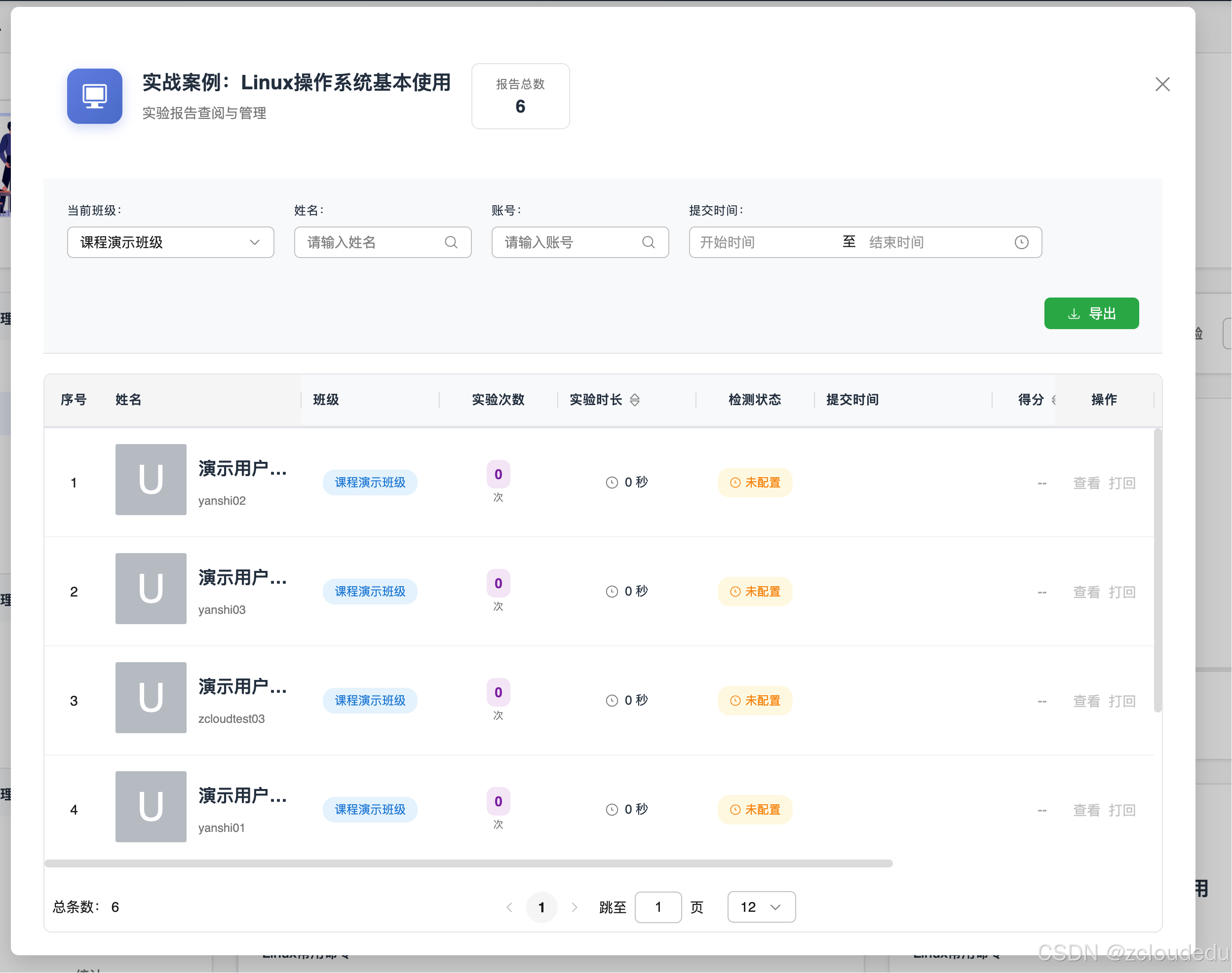Click the U avatar for yanshi02

click(151, 480)
